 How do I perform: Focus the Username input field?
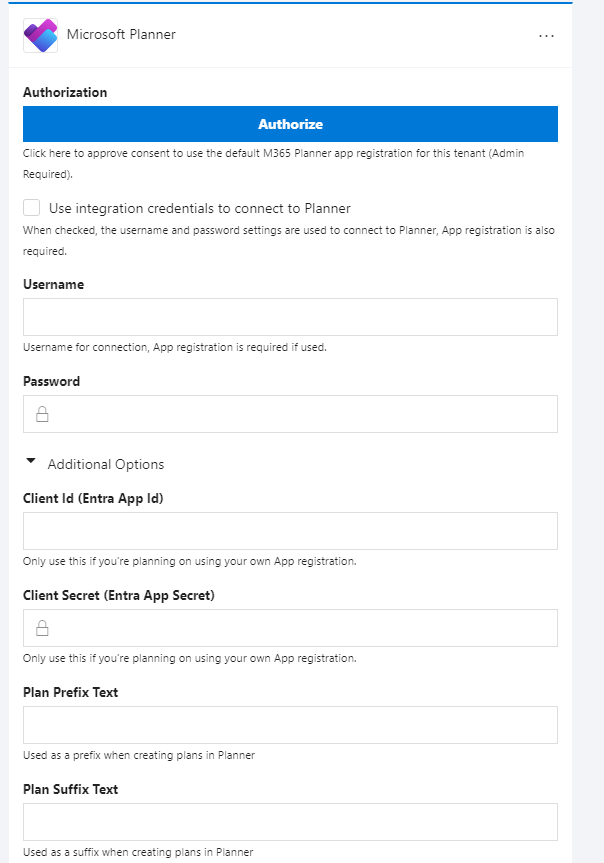point(290,317)
